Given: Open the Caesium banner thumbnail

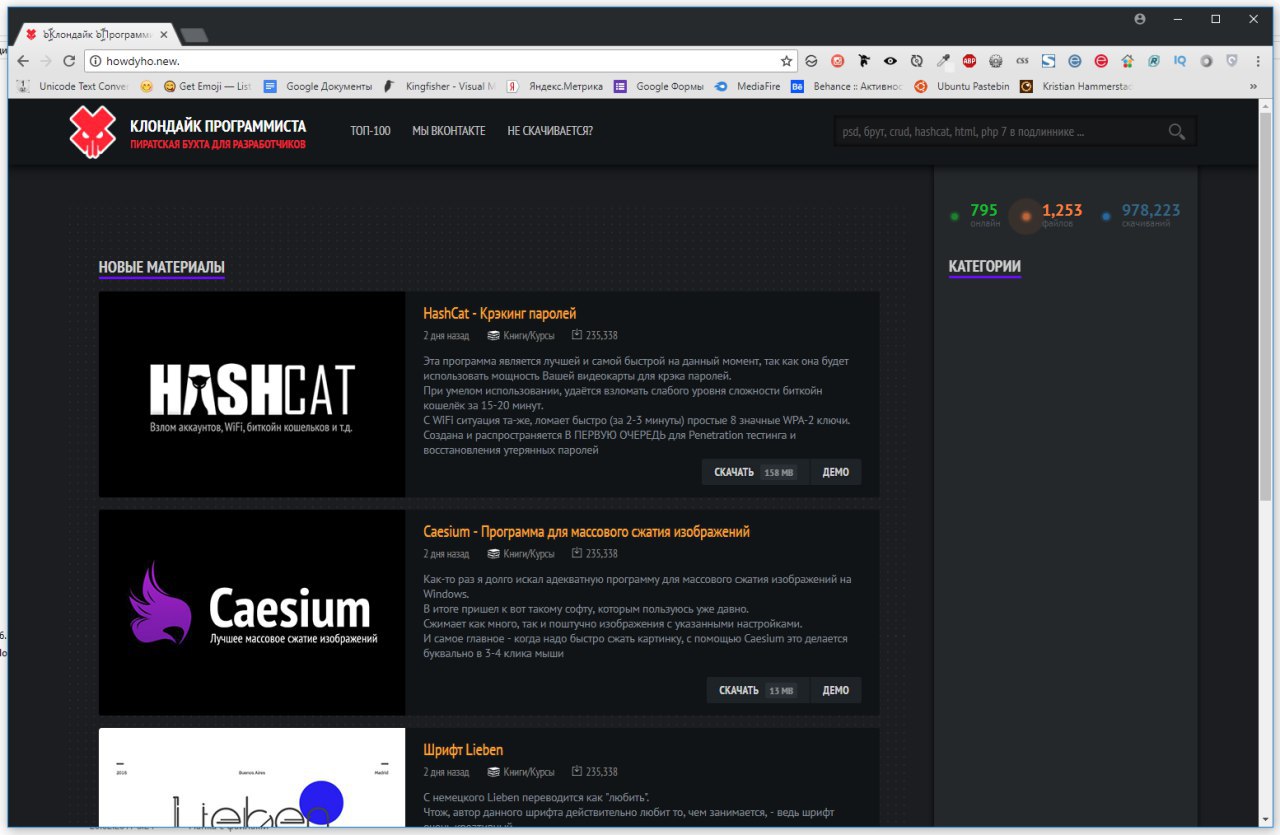Looking at the screenshot, I should 252,612.
